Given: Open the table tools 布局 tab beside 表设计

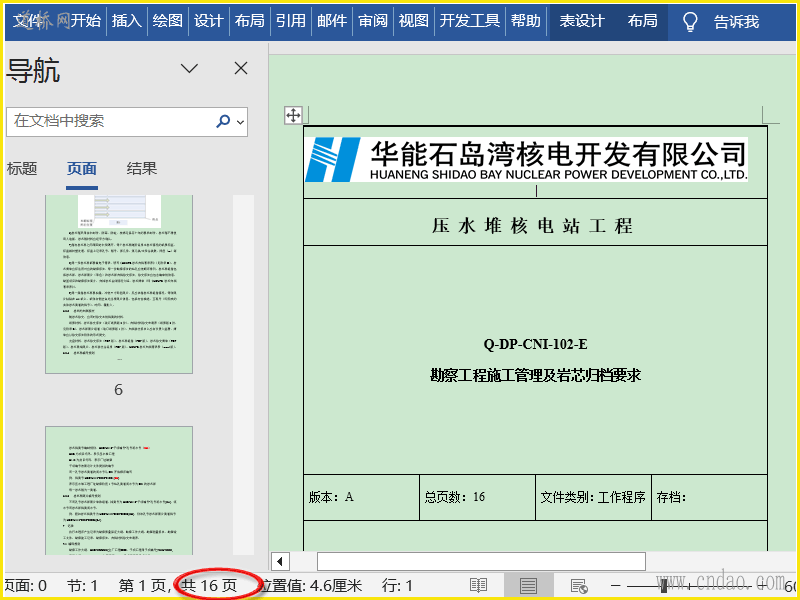Looking at the screenshot, I should click(x=642, y=21).
